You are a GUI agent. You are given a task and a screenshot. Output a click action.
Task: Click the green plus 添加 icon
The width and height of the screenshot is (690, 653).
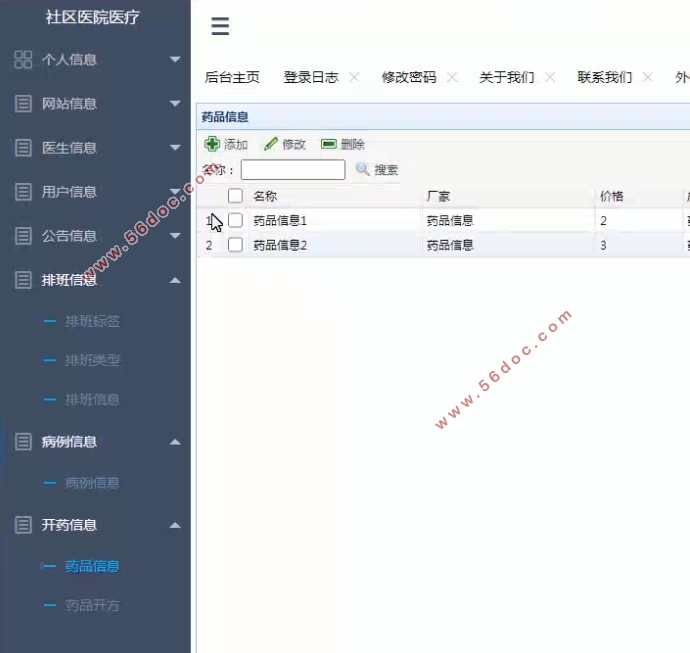(212, 144)
